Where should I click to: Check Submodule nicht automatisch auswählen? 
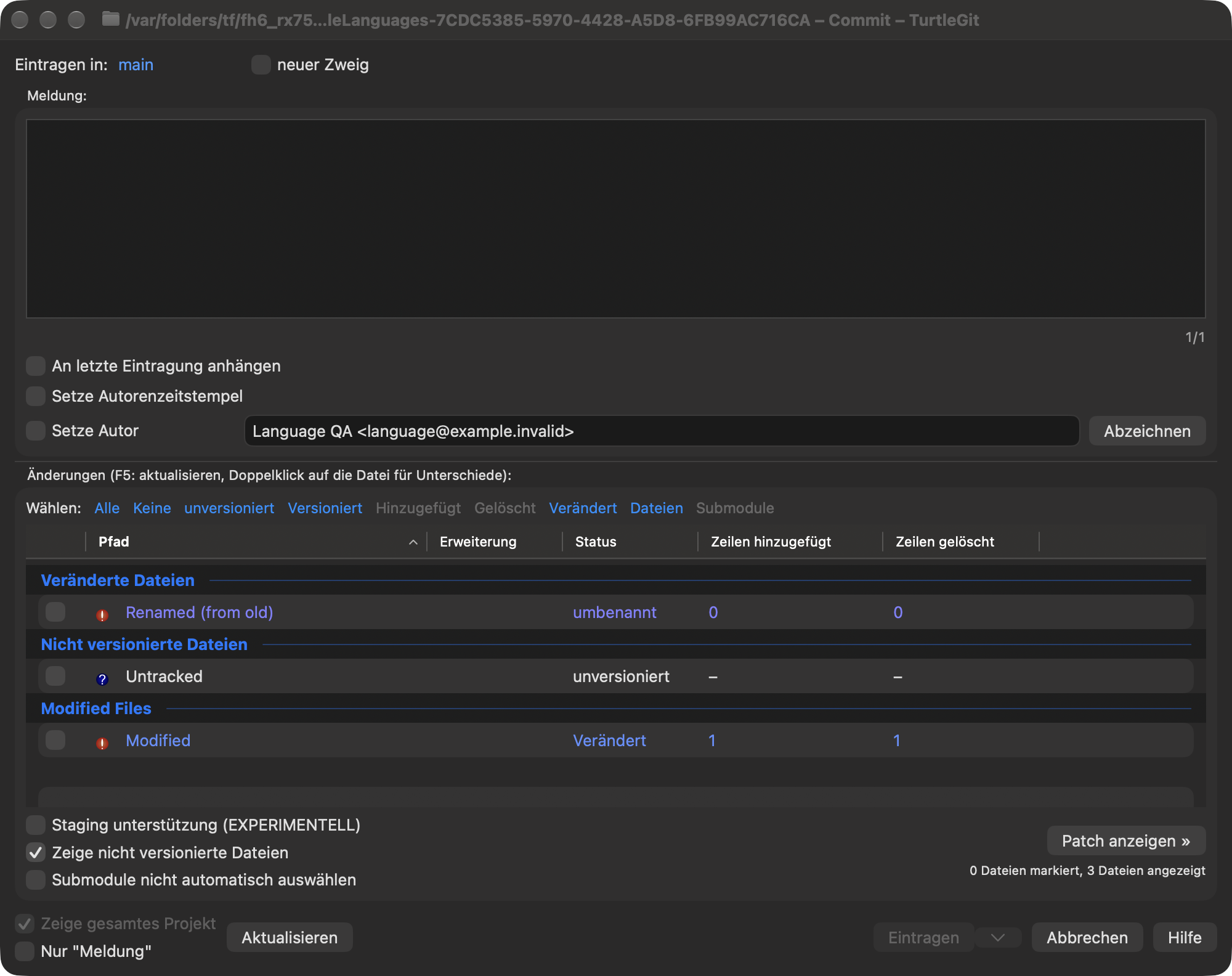coord(36,879)
